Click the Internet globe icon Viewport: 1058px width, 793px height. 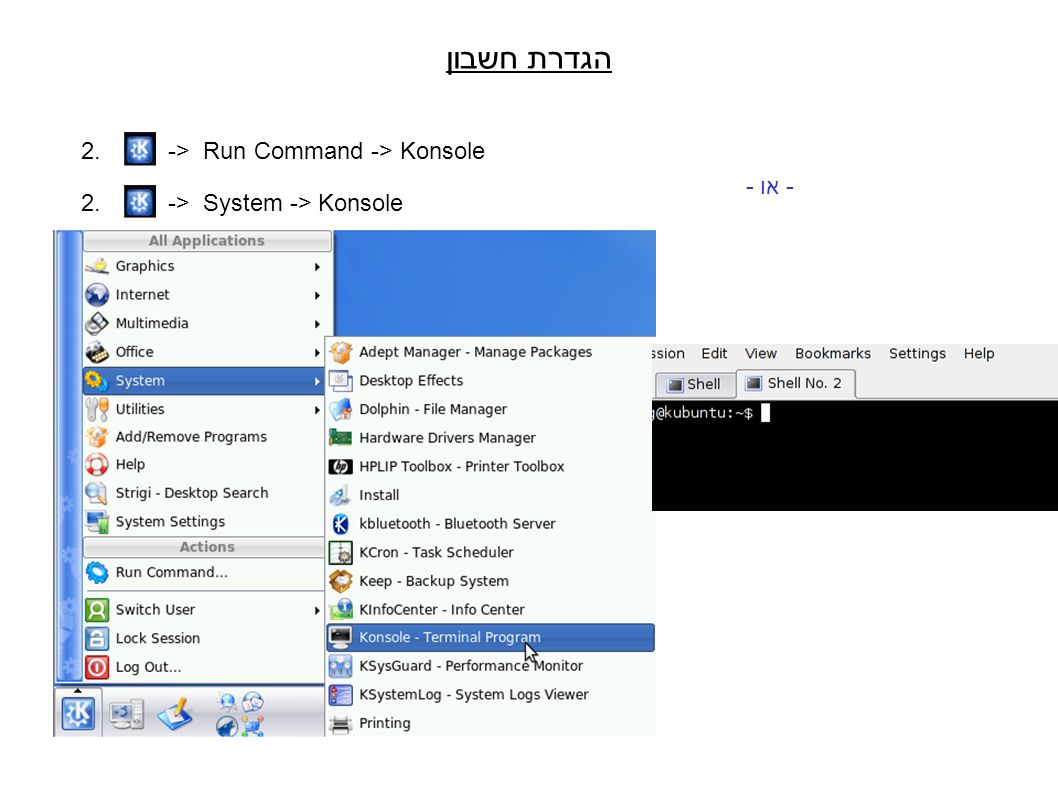tap(97, 295)
